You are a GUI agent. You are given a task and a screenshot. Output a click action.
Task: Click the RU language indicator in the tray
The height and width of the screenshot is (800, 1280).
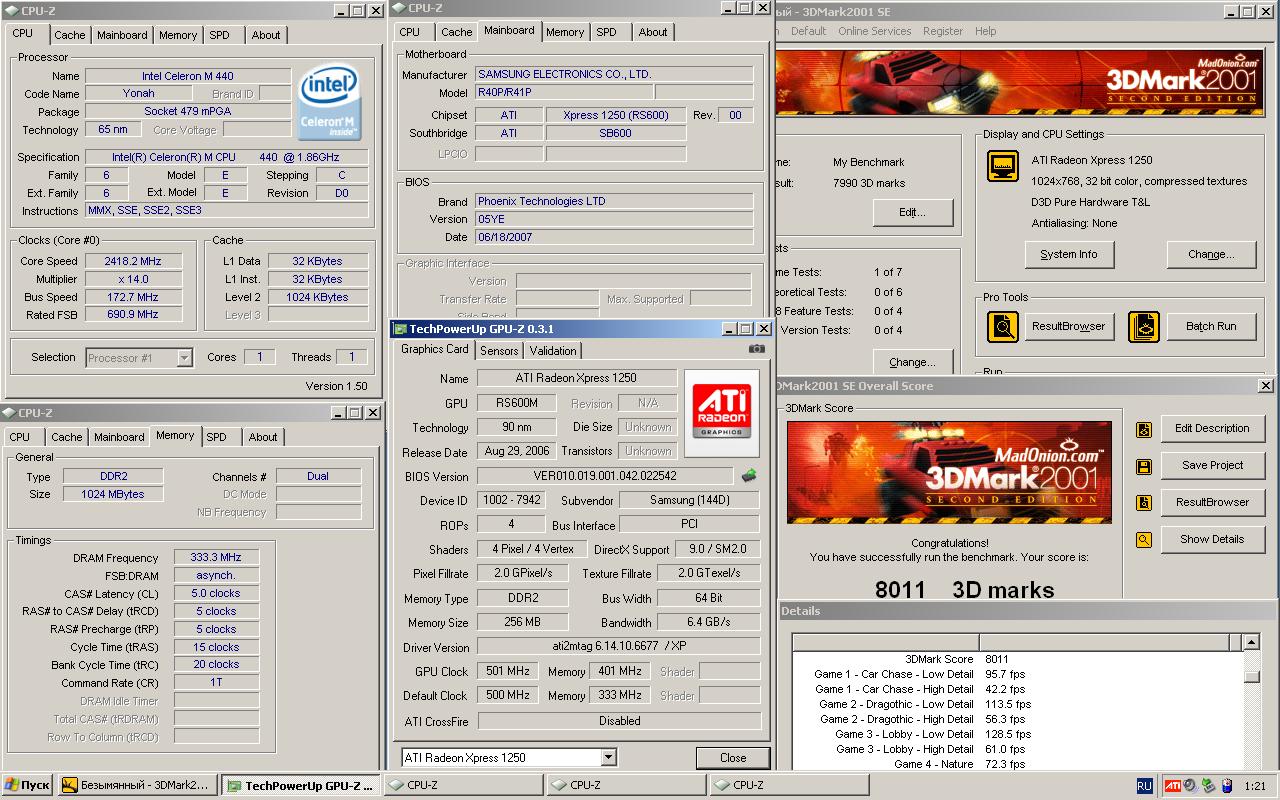click(x=1145, y=786)
